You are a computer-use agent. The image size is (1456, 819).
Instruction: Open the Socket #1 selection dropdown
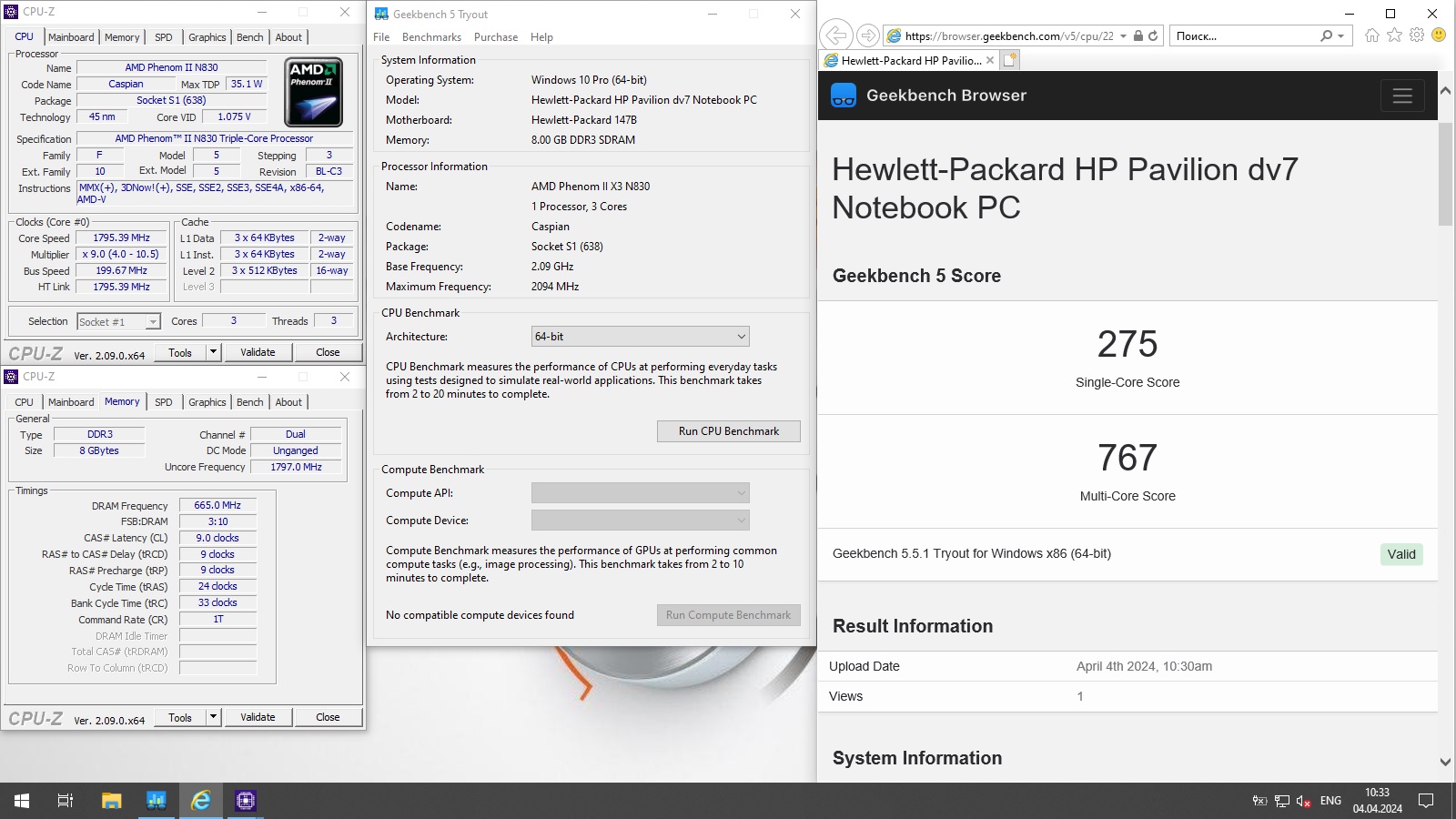118,321
